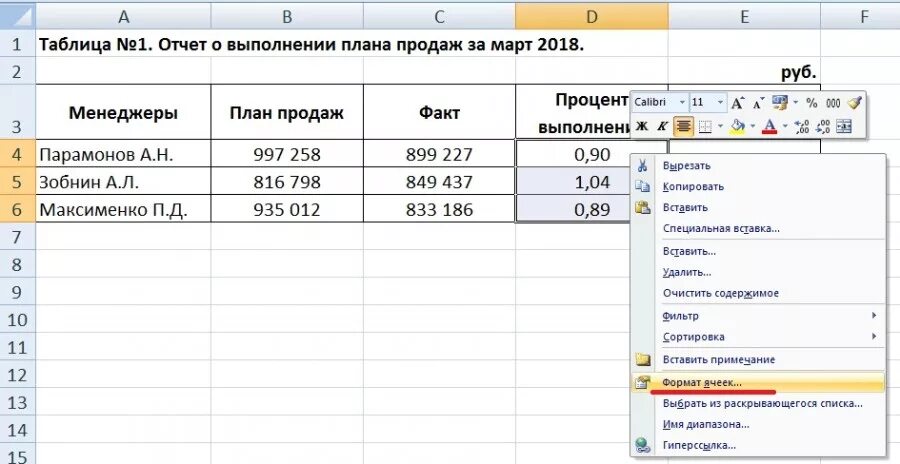Open Специальная вставка... dialog
Viewport: 900px width, 464px height.
(758, 229)
